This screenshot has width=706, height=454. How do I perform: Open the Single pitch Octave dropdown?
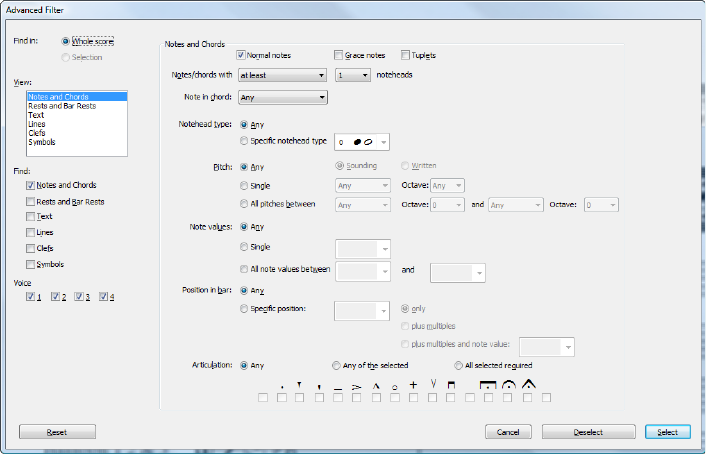(447, 186)
